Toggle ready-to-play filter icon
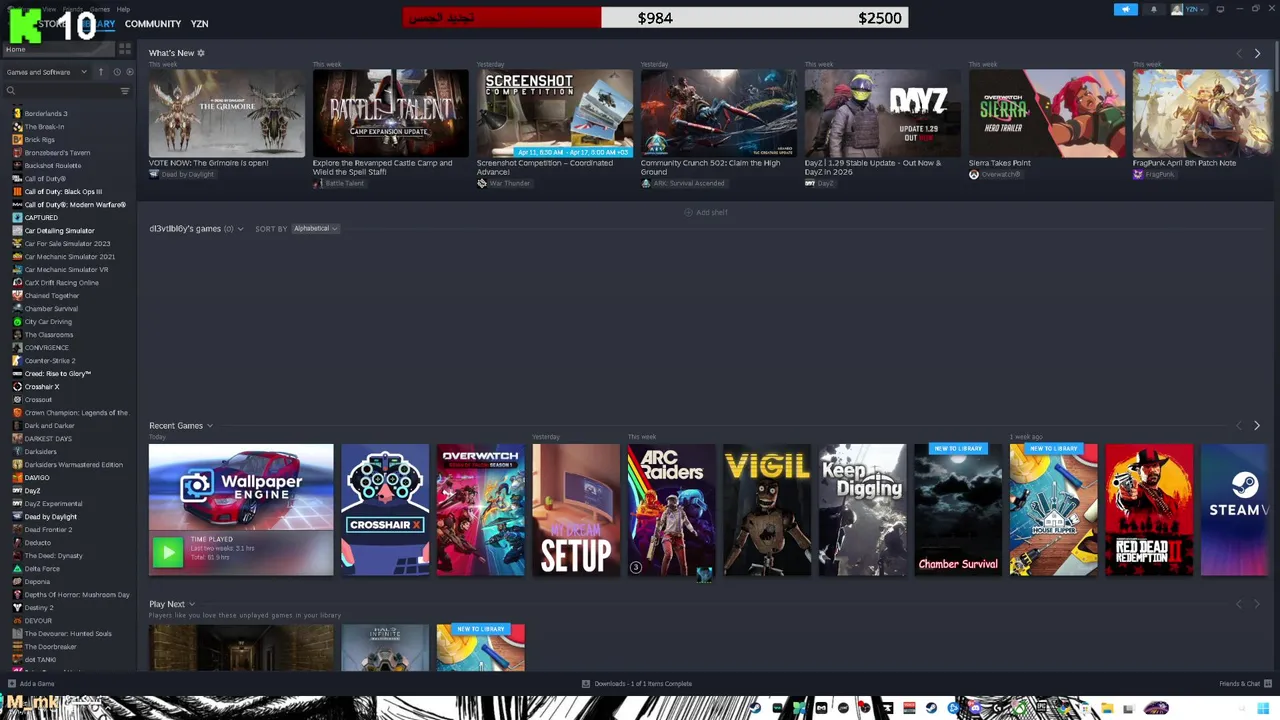Image resolution: width=1280 pixels, height=720 pixels. point(130,72)
